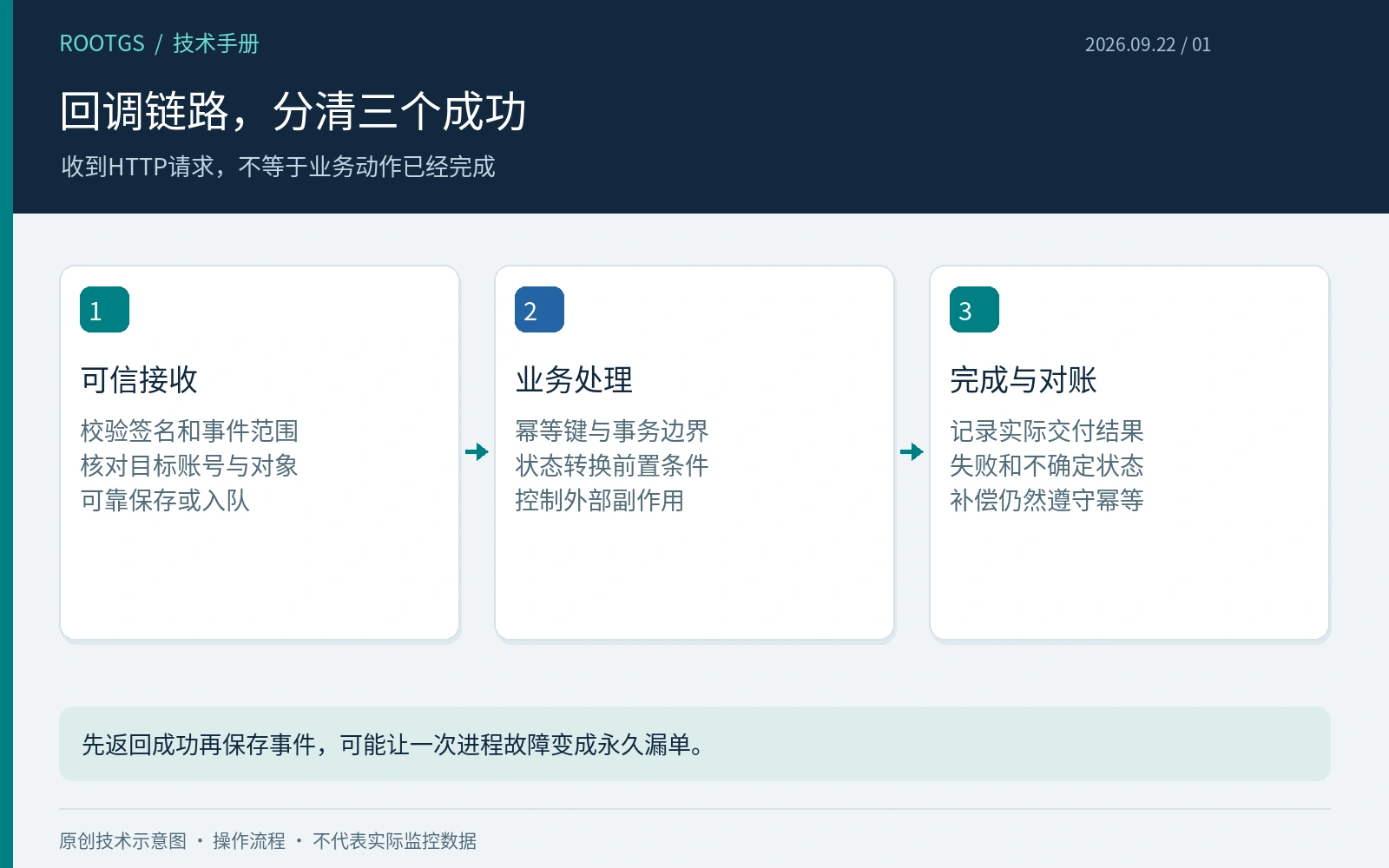
Task: Click the 技术手册 breadcrumb text
Action: pos(216,43)
